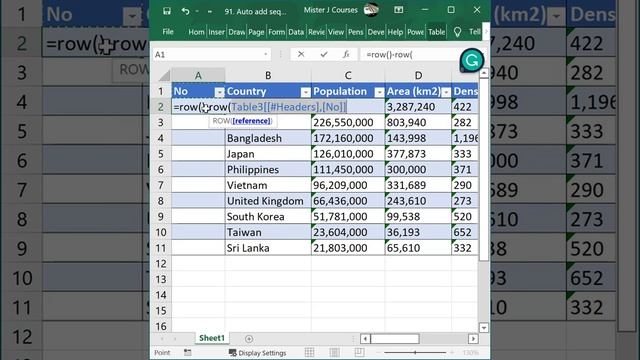This screenshot has height=360, width=640.
Task: Open Customize Quick Access Toolbar menu
Action: [x=209, y=12]
